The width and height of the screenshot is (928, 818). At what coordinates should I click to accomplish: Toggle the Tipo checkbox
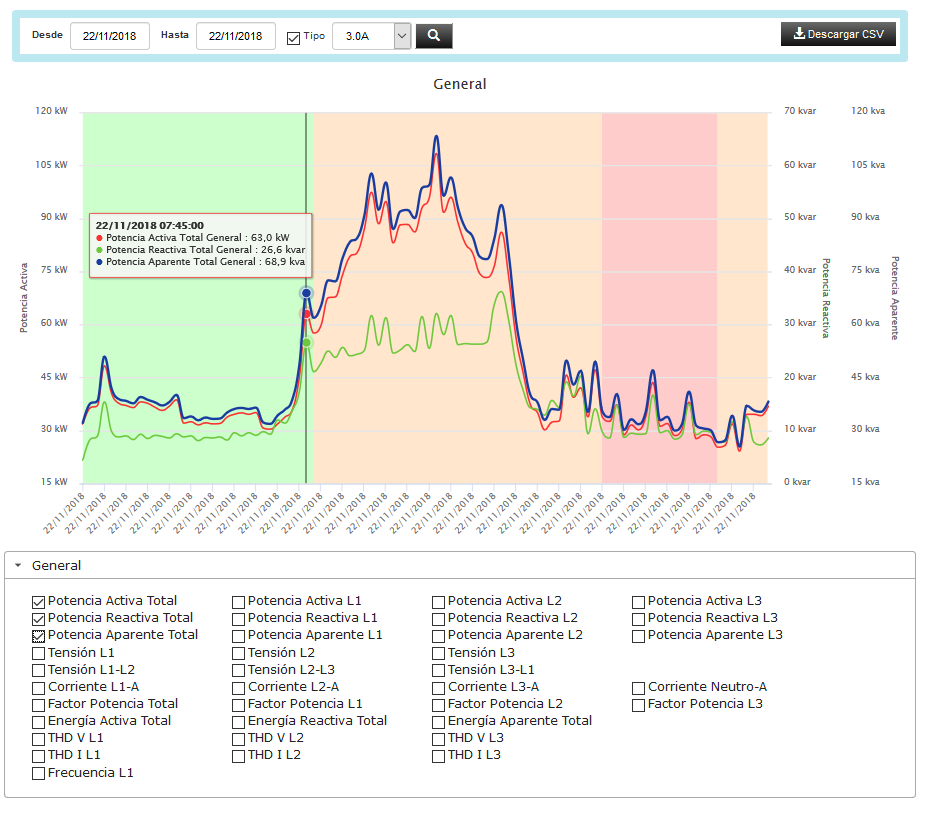(x=293, y=37)
